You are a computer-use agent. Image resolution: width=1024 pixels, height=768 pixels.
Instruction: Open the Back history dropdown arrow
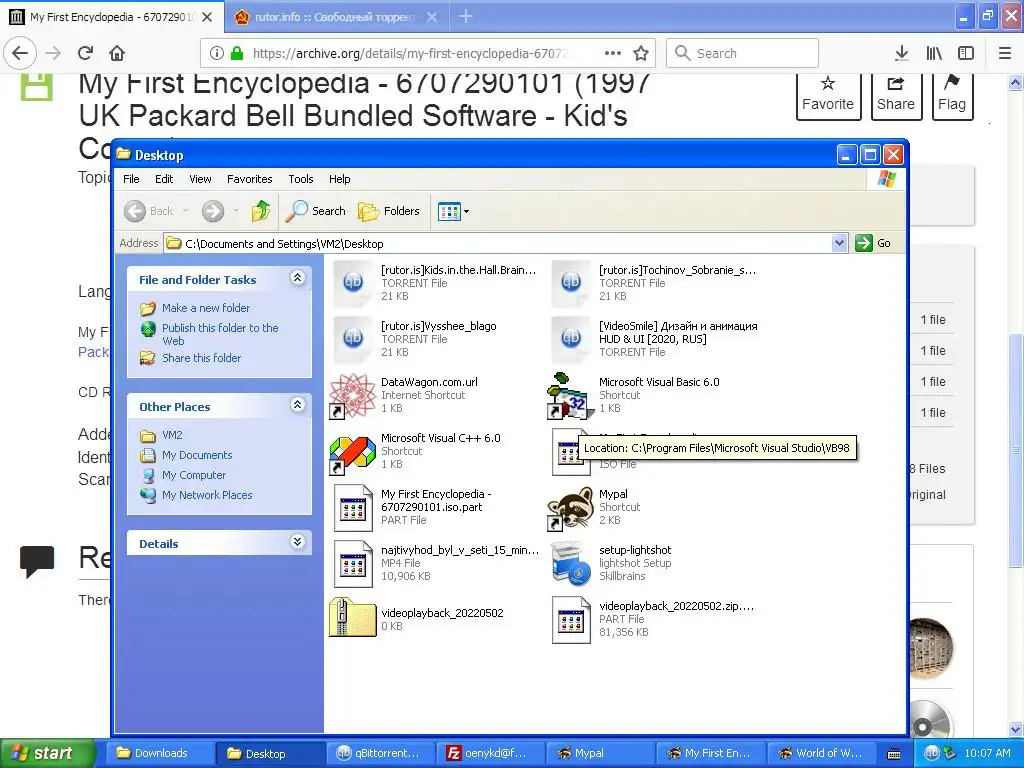tap(185, 211)
